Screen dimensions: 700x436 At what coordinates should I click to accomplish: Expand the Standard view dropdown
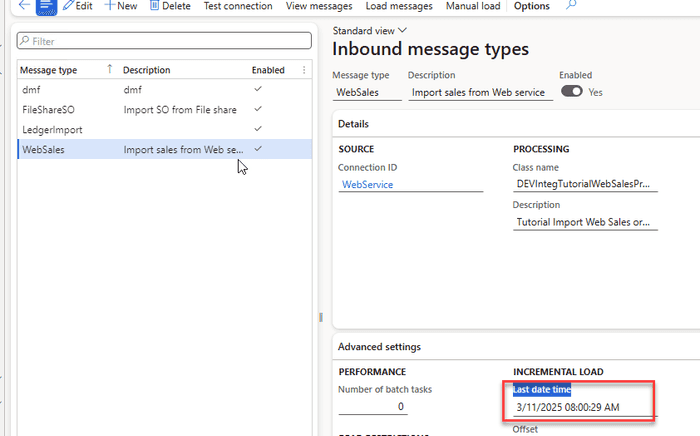pyautogui.click(x=370, y=31)
